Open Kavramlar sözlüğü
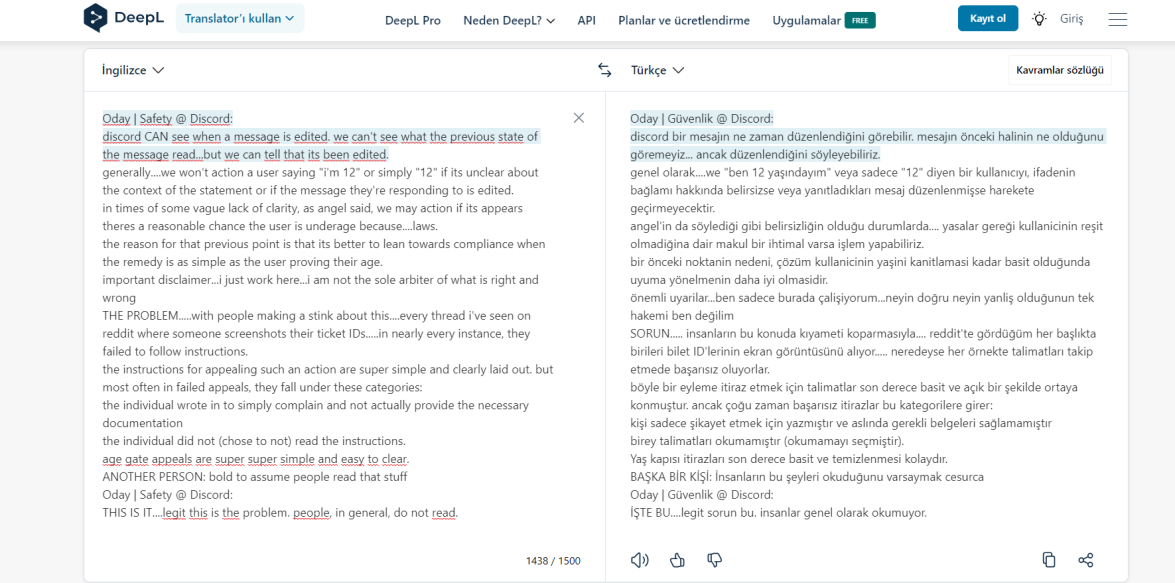Image resolution: width=1175 pixels, height=583 pixels. [x=1060, y=70]
